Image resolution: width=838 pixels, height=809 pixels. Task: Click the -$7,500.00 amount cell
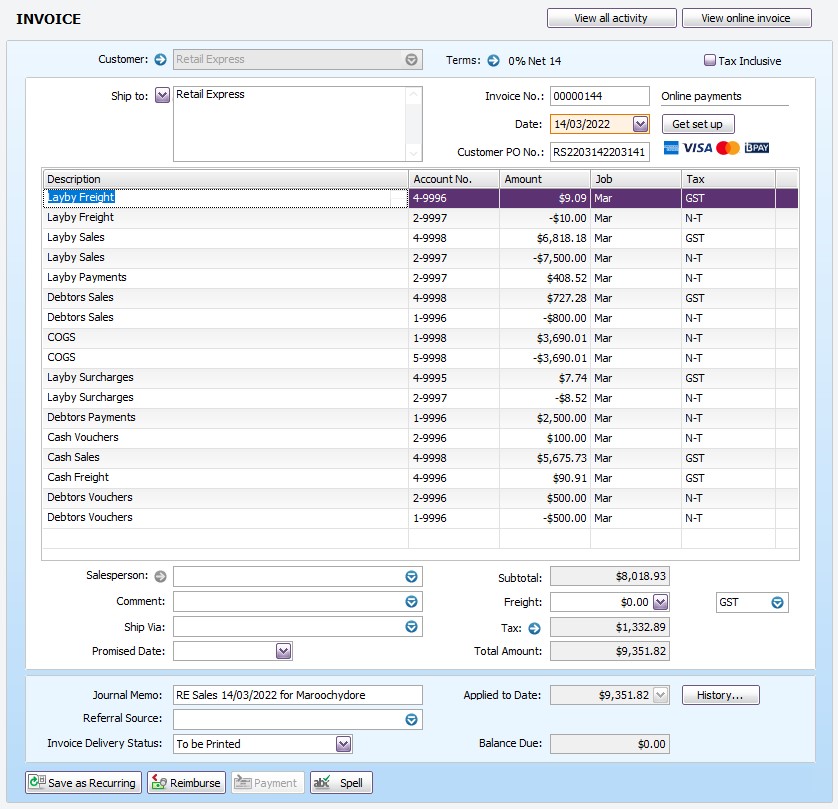(x=545, y=258)
